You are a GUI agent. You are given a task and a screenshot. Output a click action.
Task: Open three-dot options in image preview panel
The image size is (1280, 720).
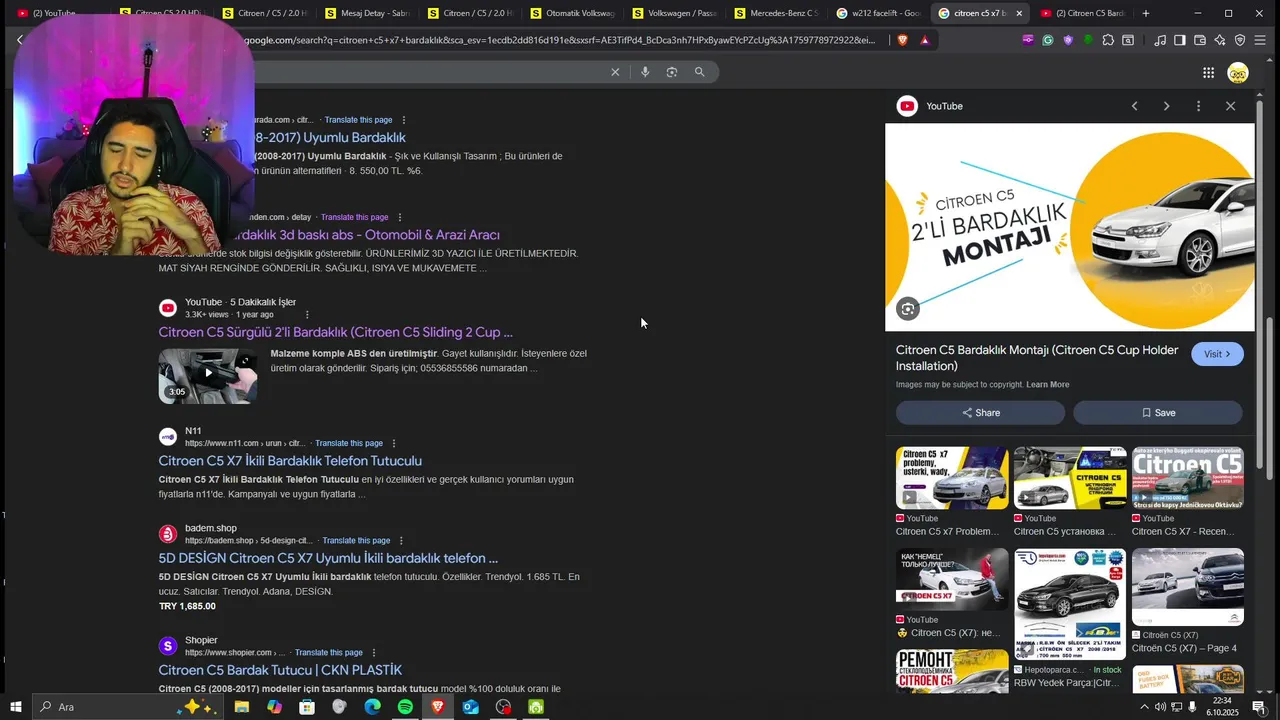pos(1198,106)
